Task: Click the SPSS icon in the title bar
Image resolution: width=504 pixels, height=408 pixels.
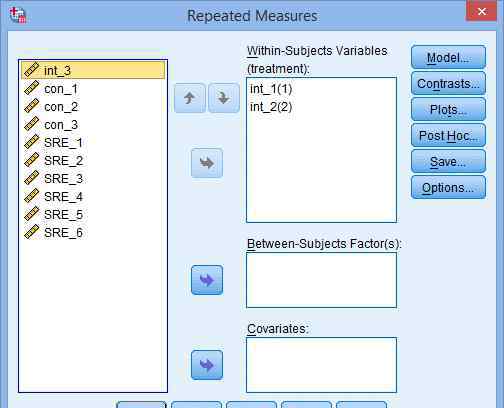Action: [x=18, y=15]
